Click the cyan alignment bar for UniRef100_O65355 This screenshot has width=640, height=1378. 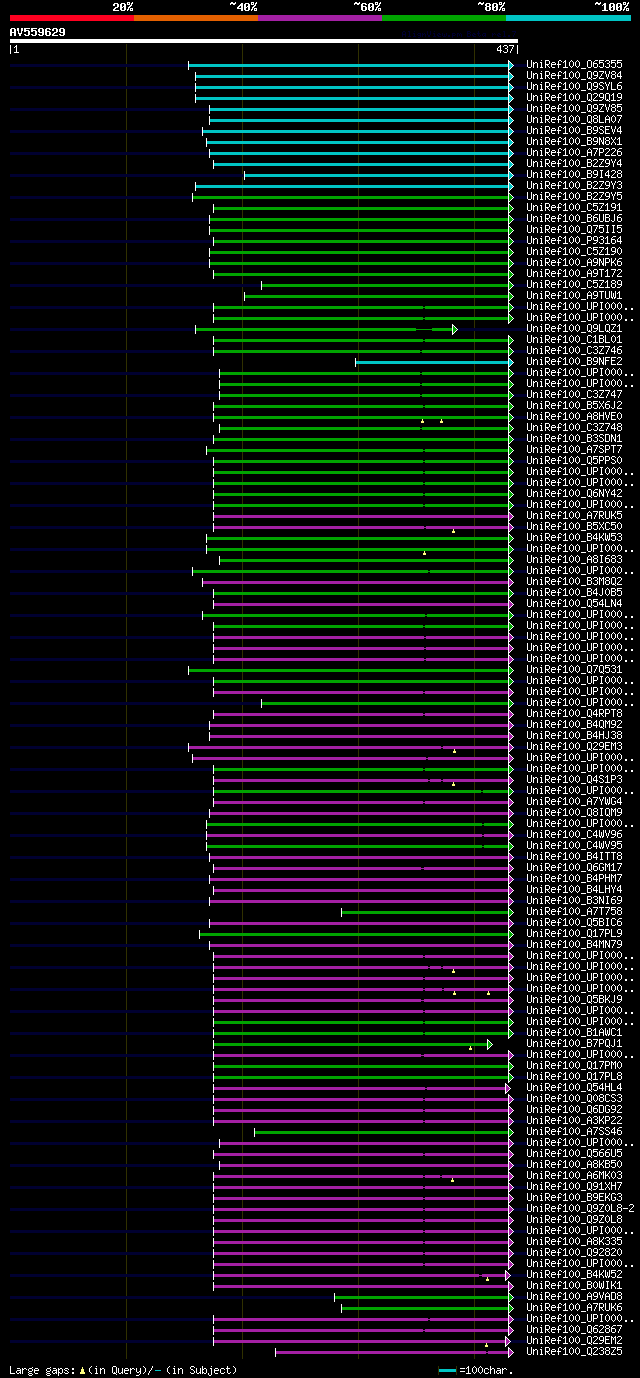coord(350,65)
